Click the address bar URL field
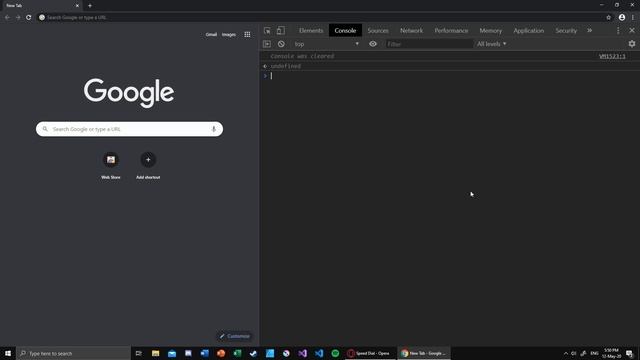The width and height of the screenshot is (640, 360). click(x=322, y=18)
